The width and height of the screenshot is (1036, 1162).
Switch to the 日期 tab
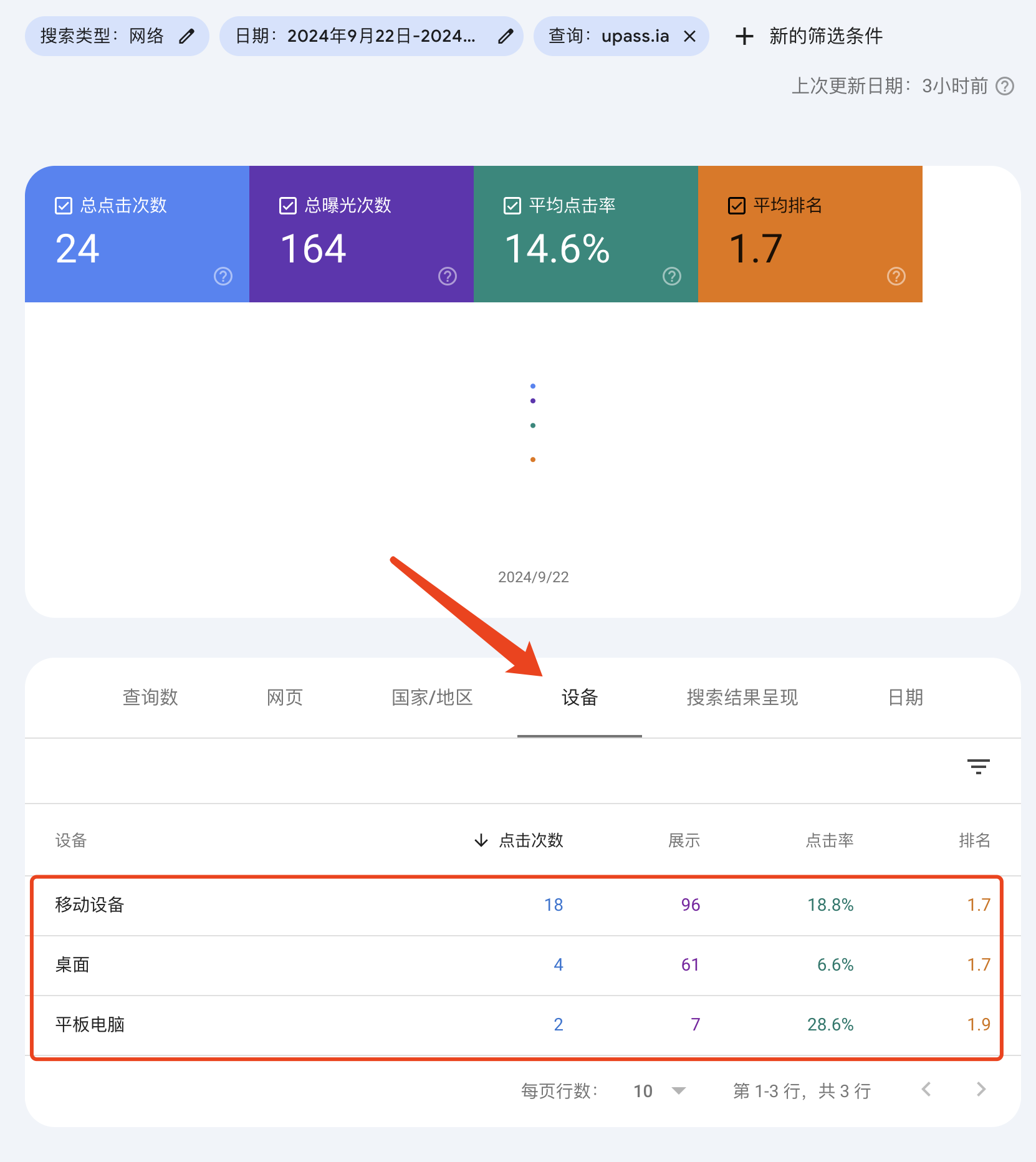[905, 698]
